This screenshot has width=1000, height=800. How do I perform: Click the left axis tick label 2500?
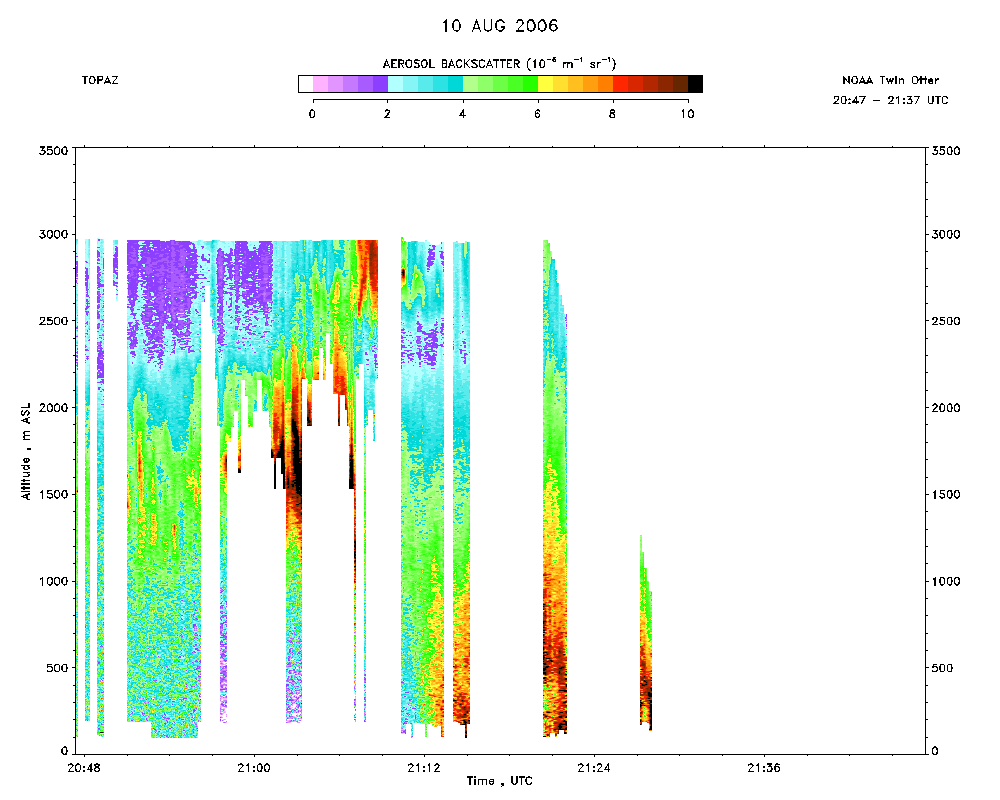tap(54, 321)
